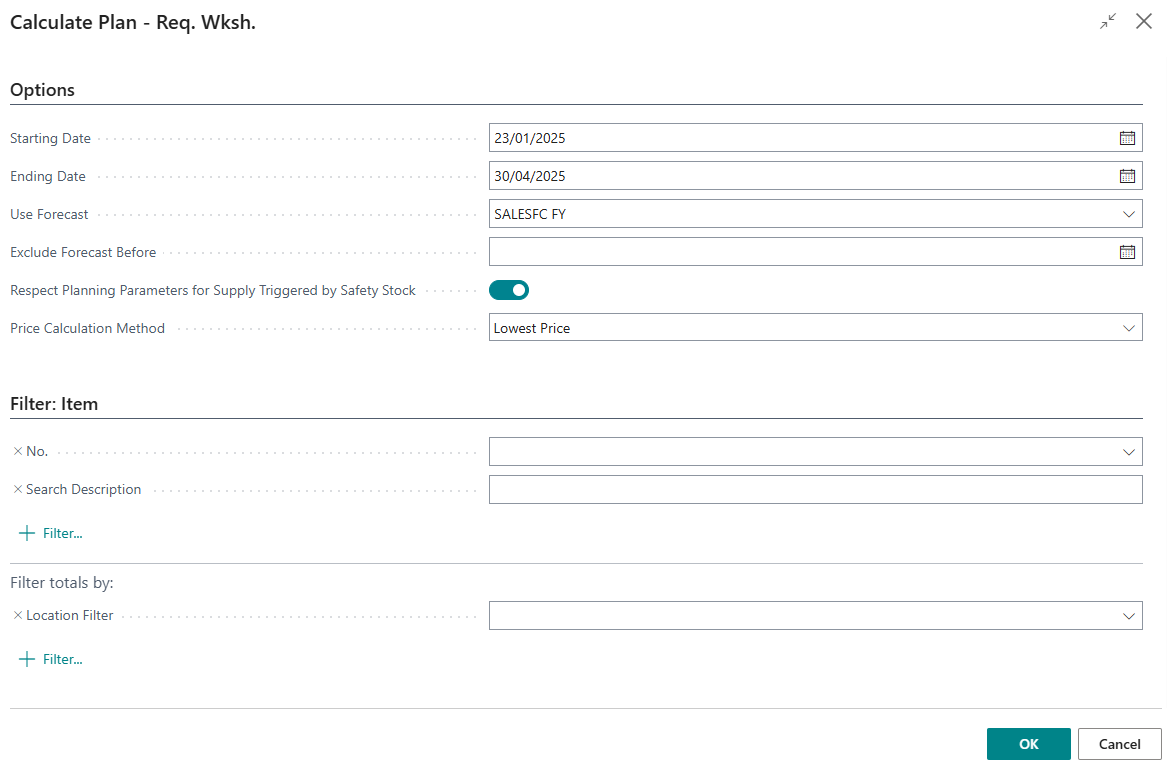The image size is (1167, 770).
Task: Open the Exclude Forecast Before calendar picker
Action: 1129,251
